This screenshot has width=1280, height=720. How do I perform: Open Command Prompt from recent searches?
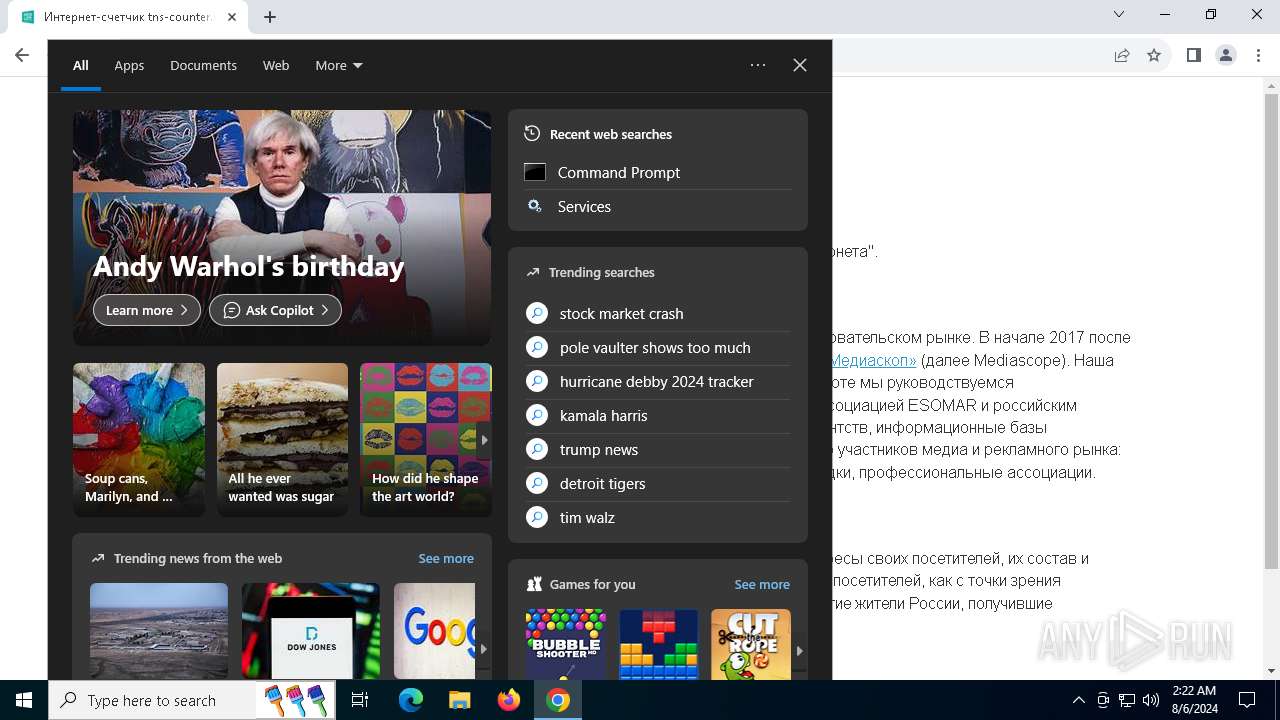[x=658, y=172]
